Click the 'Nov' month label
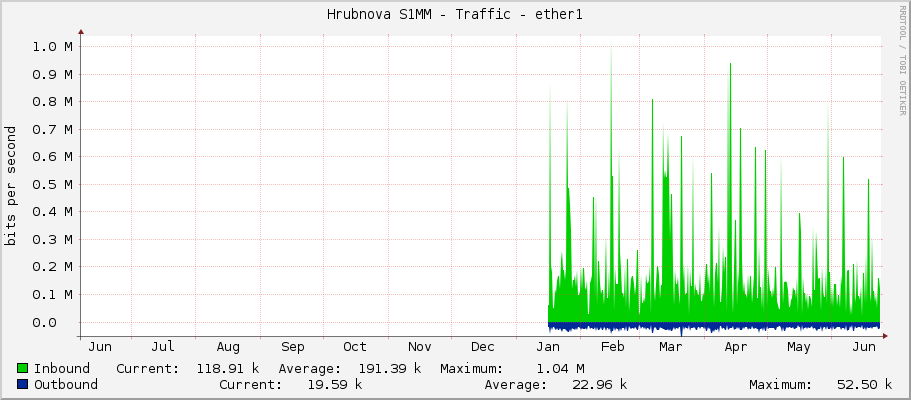Image resolution: width=911 pixels, height=400 pixels. (419, 347)
